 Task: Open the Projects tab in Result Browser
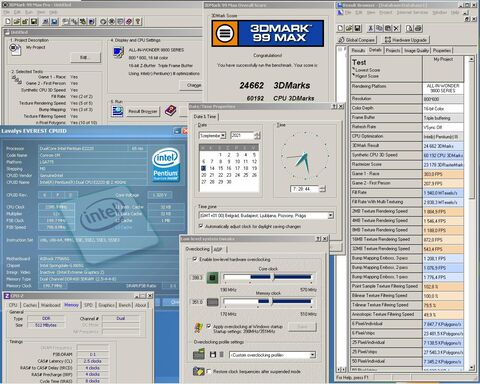[393, 50]
